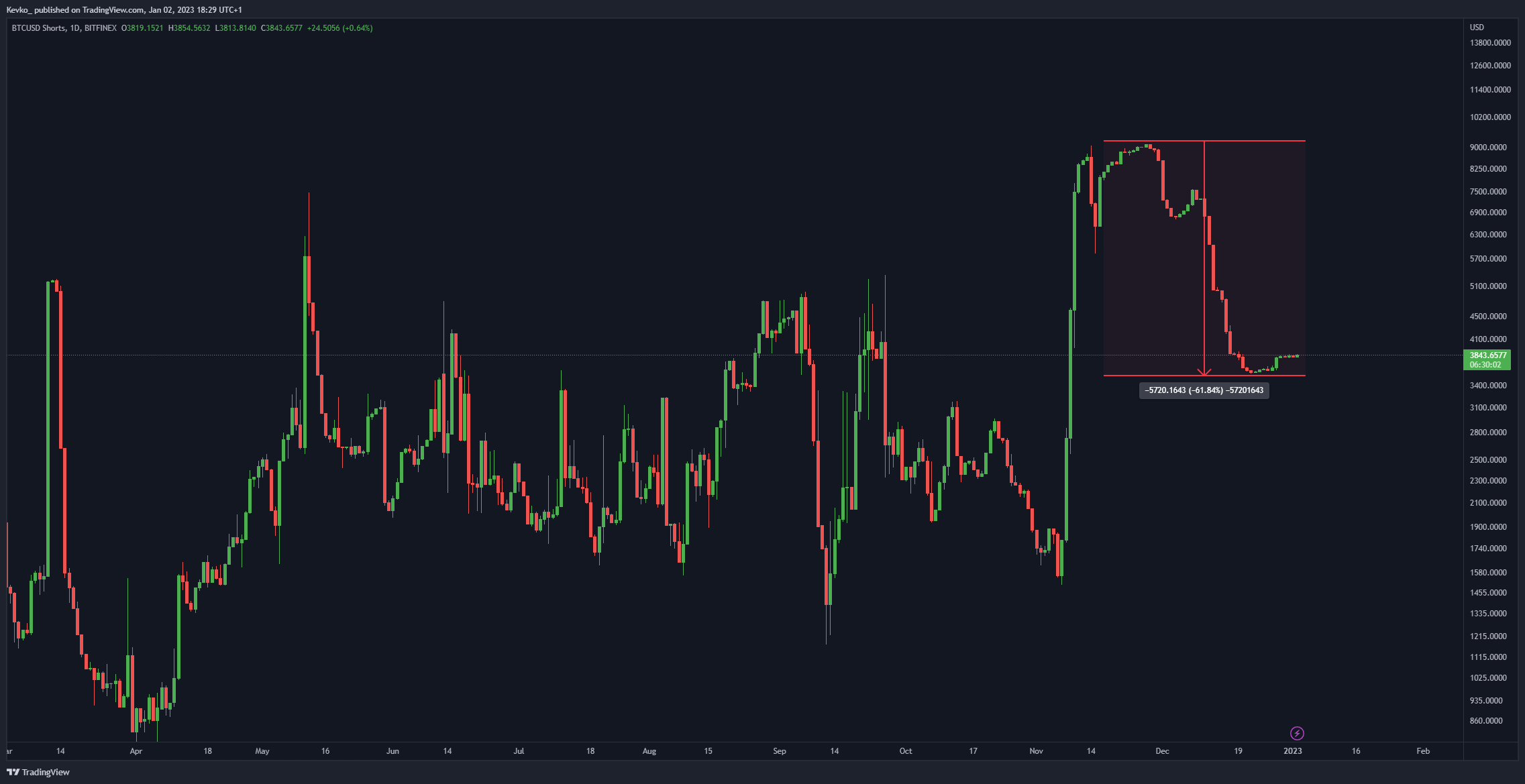The height and width of the screenshot is (784, 1525).
Task: Click the 2023 label on time axis
Action: (1292, 751)
